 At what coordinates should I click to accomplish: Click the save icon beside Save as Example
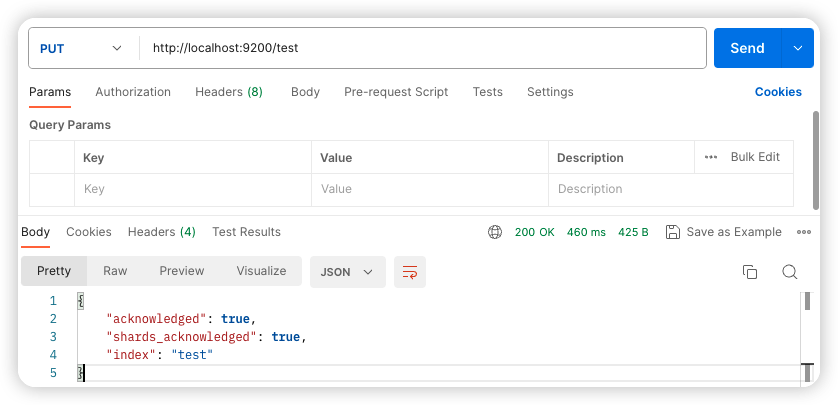coord(672,232)
